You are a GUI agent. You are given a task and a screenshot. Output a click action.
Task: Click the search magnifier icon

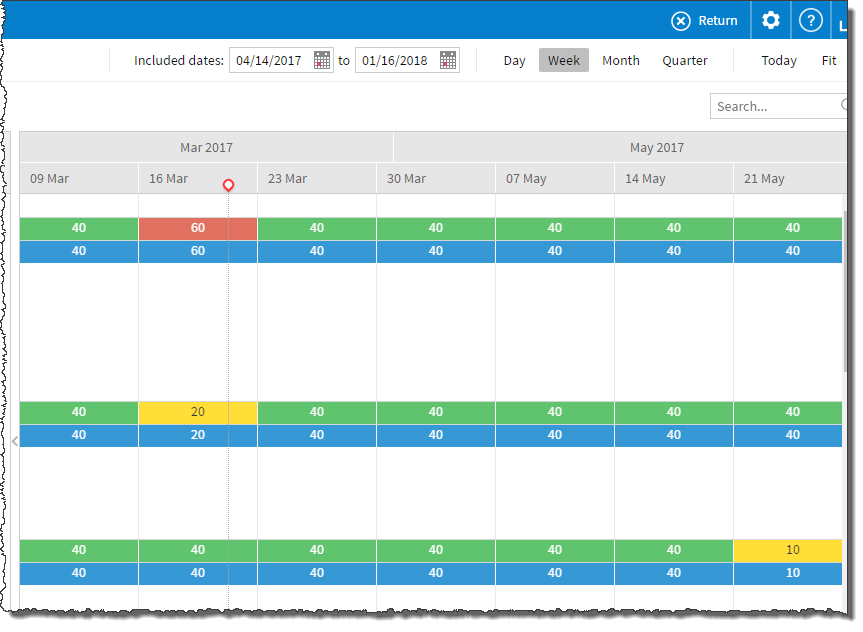(x=846, y=106)
